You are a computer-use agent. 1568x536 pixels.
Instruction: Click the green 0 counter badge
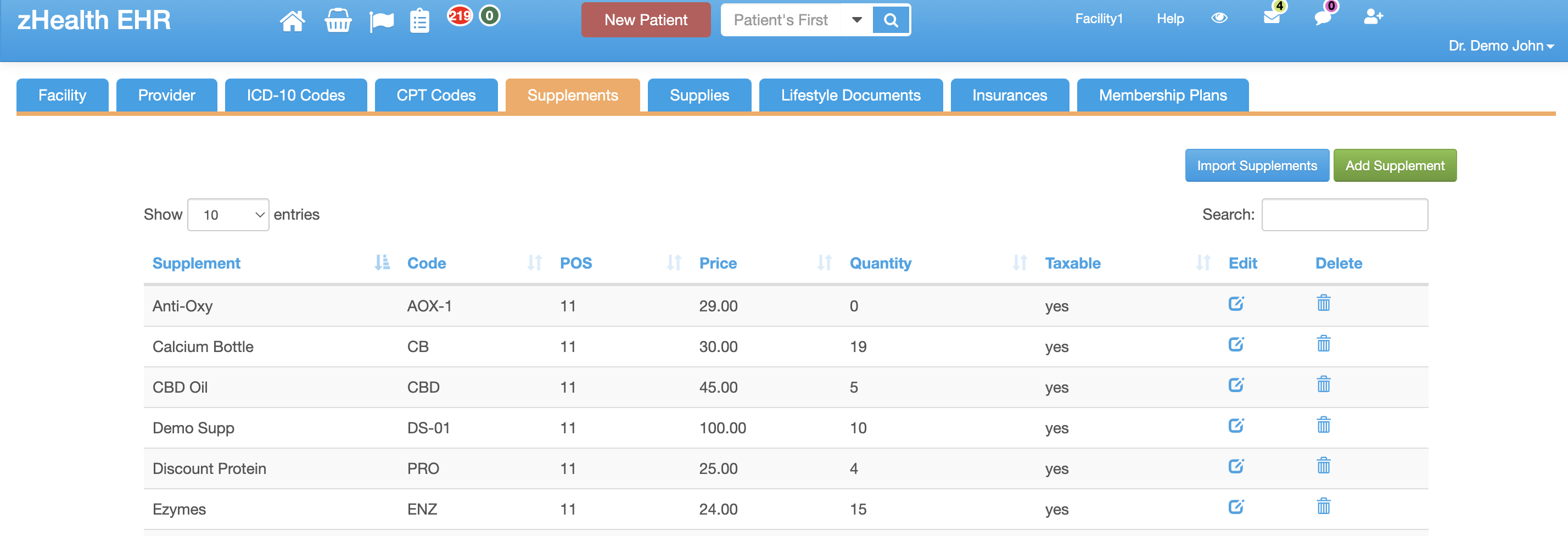(489, 15)
